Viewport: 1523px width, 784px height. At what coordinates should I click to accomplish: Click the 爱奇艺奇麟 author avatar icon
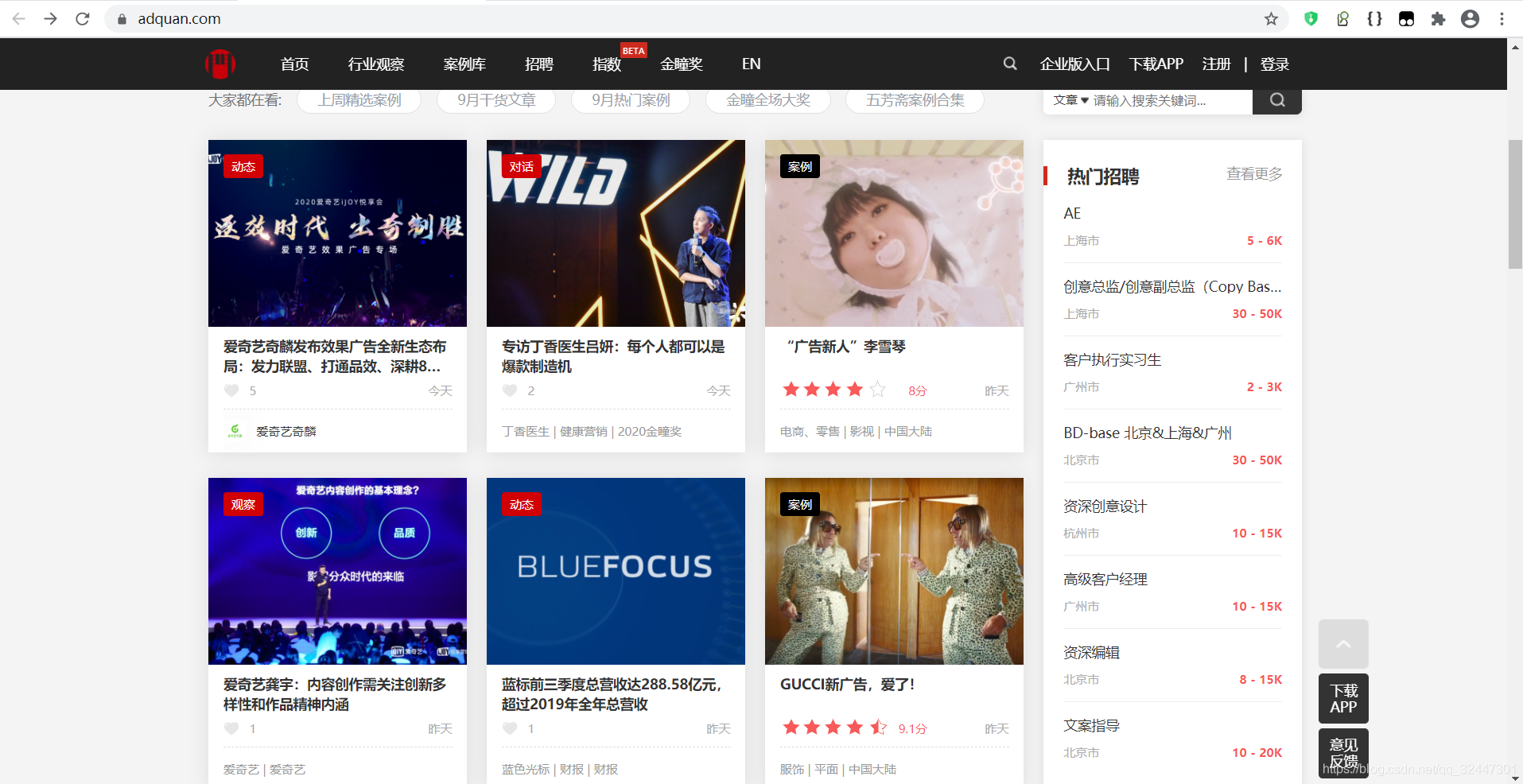click(x=235, y=431)
